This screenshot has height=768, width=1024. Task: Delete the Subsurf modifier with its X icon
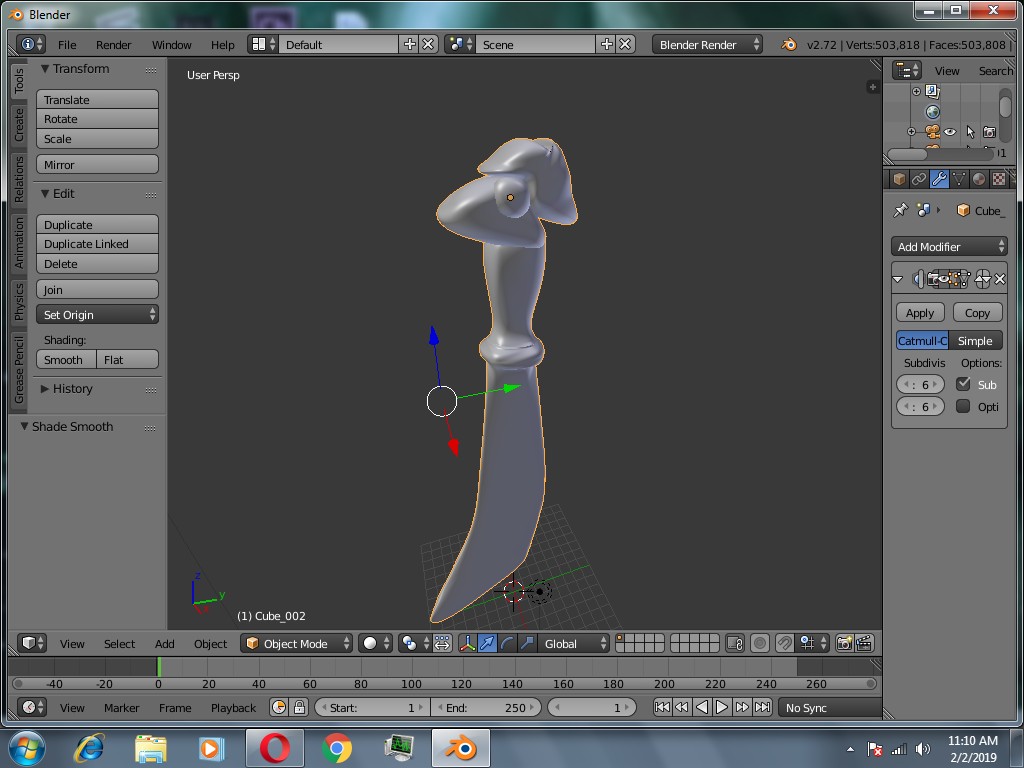pos(999,279)
